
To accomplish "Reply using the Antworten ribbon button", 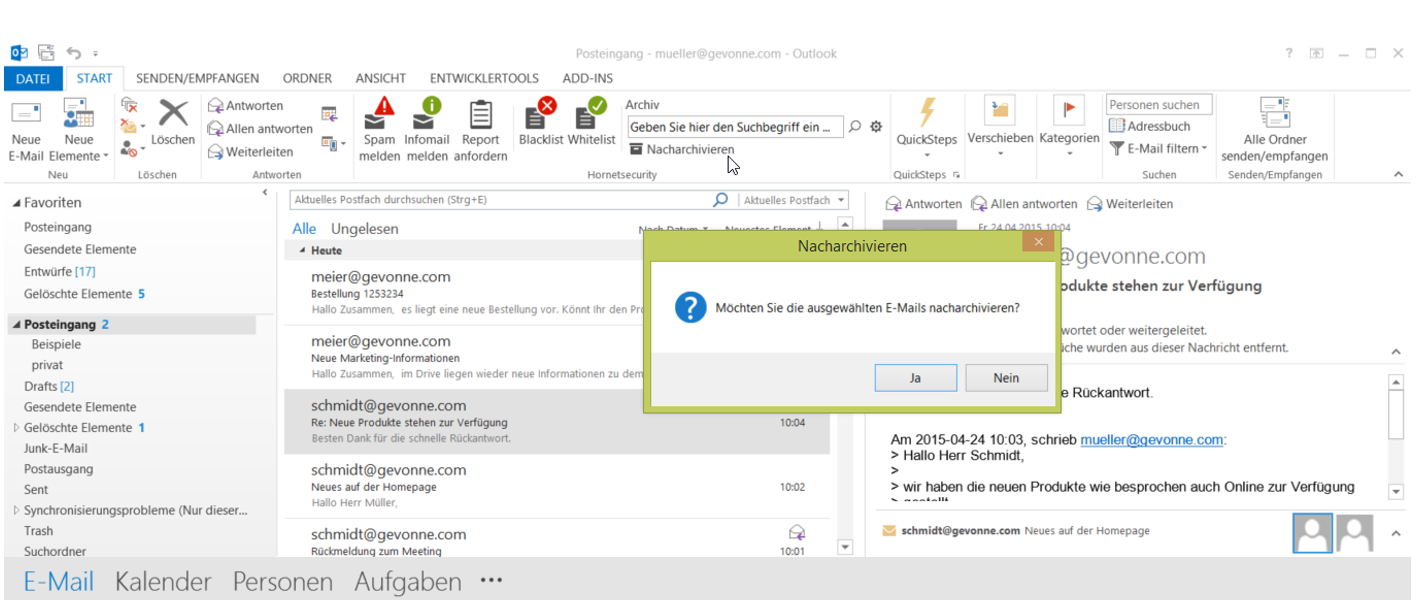I will pos(246,106).
